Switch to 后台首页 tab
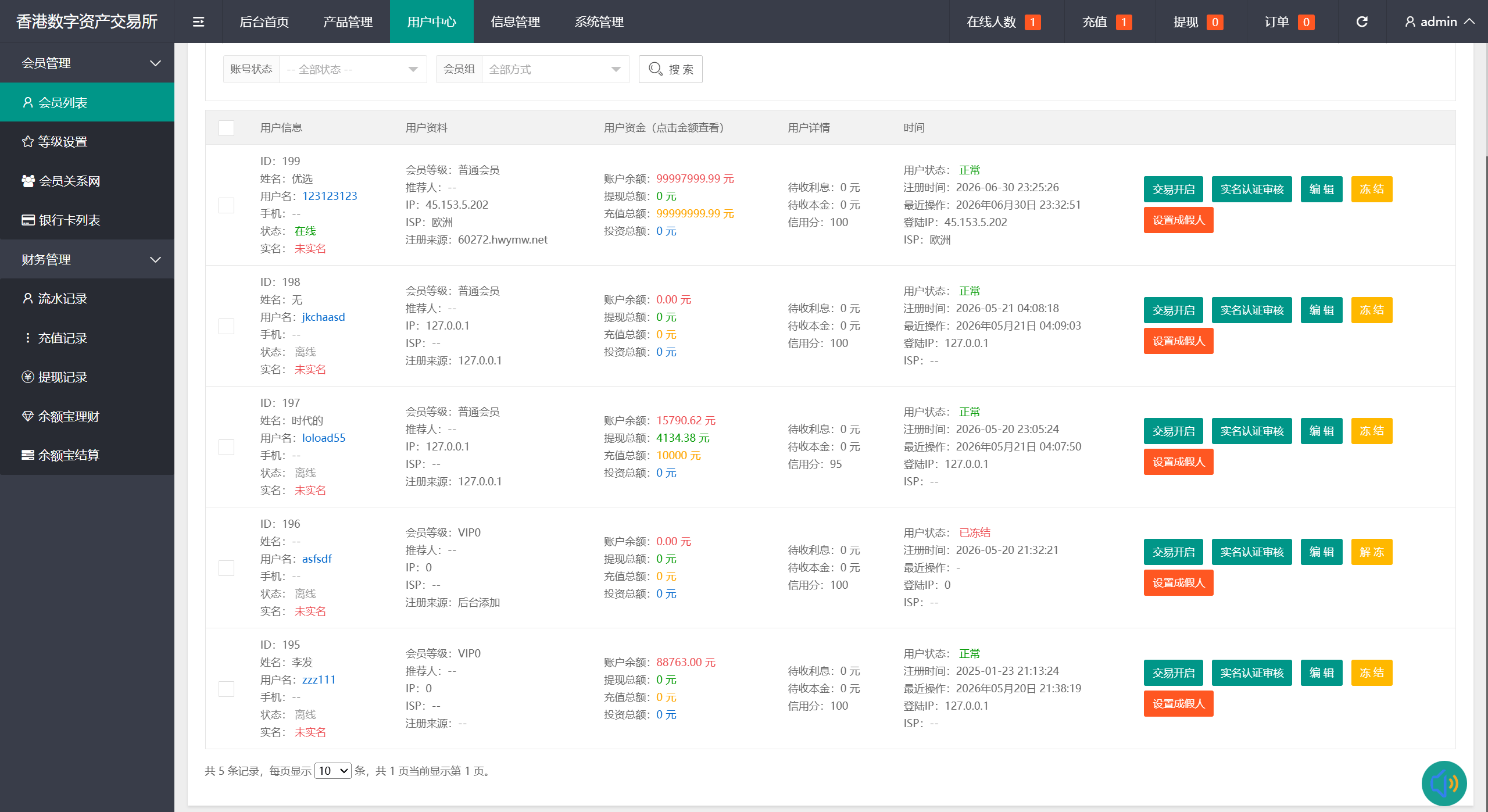This screenshot has height=812, width=1488. (x=264, y=22)
